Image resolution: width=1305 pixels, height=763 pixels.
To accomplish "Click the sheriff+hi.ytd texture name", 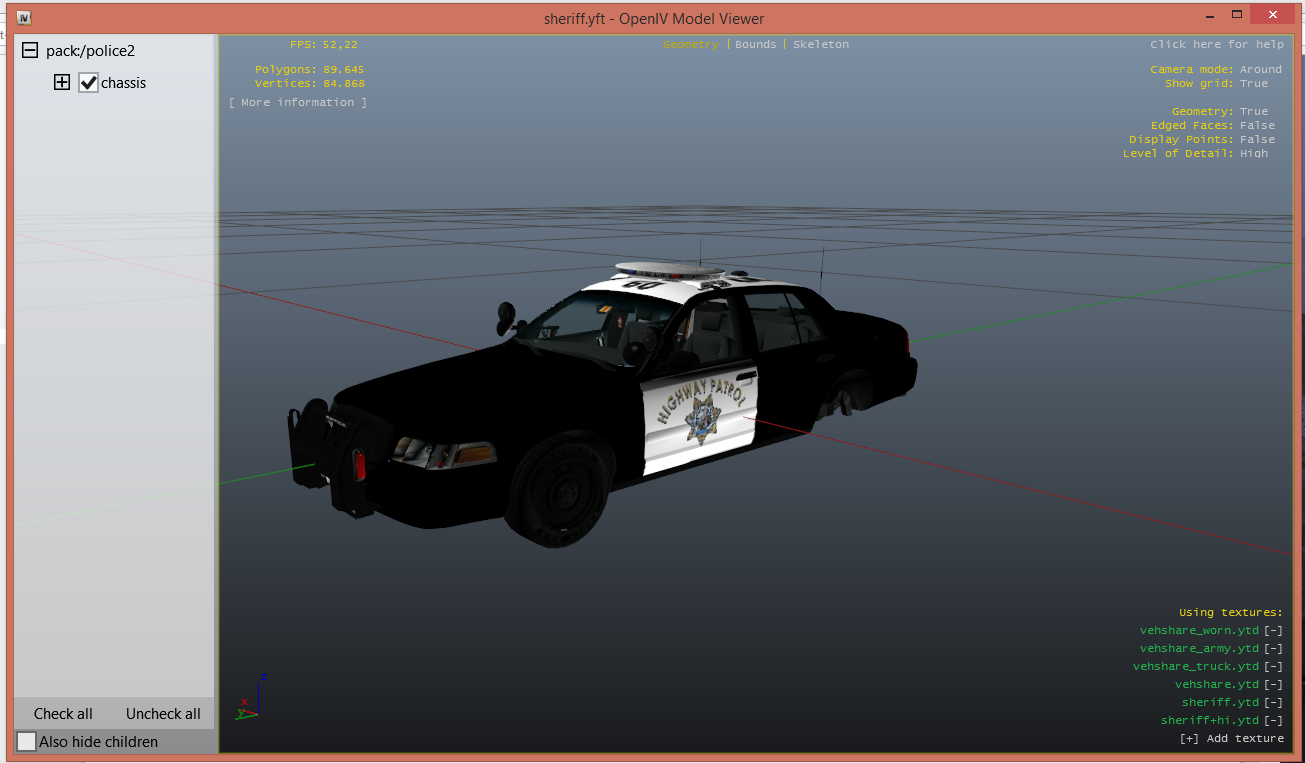I will click(x=1210, y=720).
